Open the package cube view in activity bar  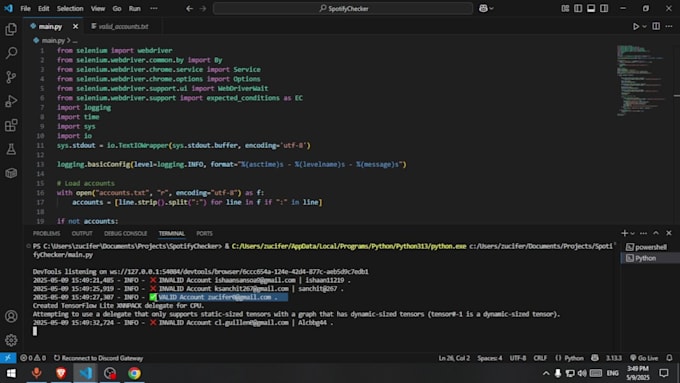pyautogui.click(x=11, y=173)
